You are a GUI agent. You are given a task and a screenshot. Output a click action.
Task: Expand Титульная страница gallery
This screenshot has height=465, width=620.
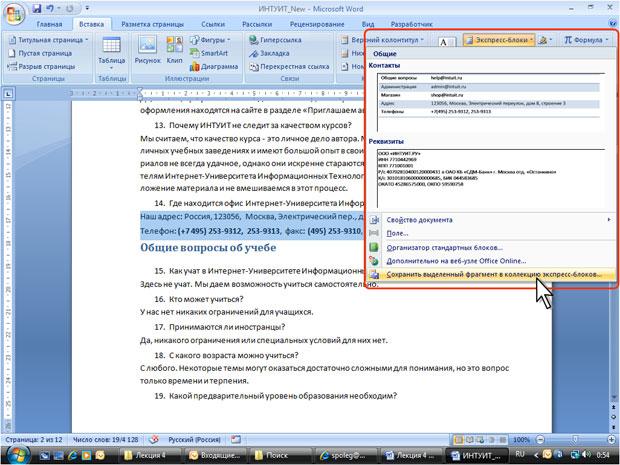[48, 40]
